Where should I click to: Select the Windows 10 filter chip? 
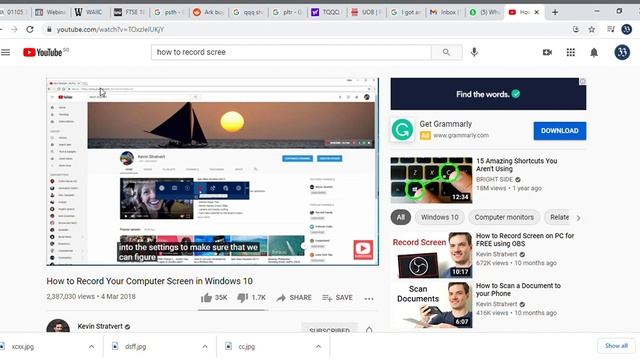click(x=440, y=217)
